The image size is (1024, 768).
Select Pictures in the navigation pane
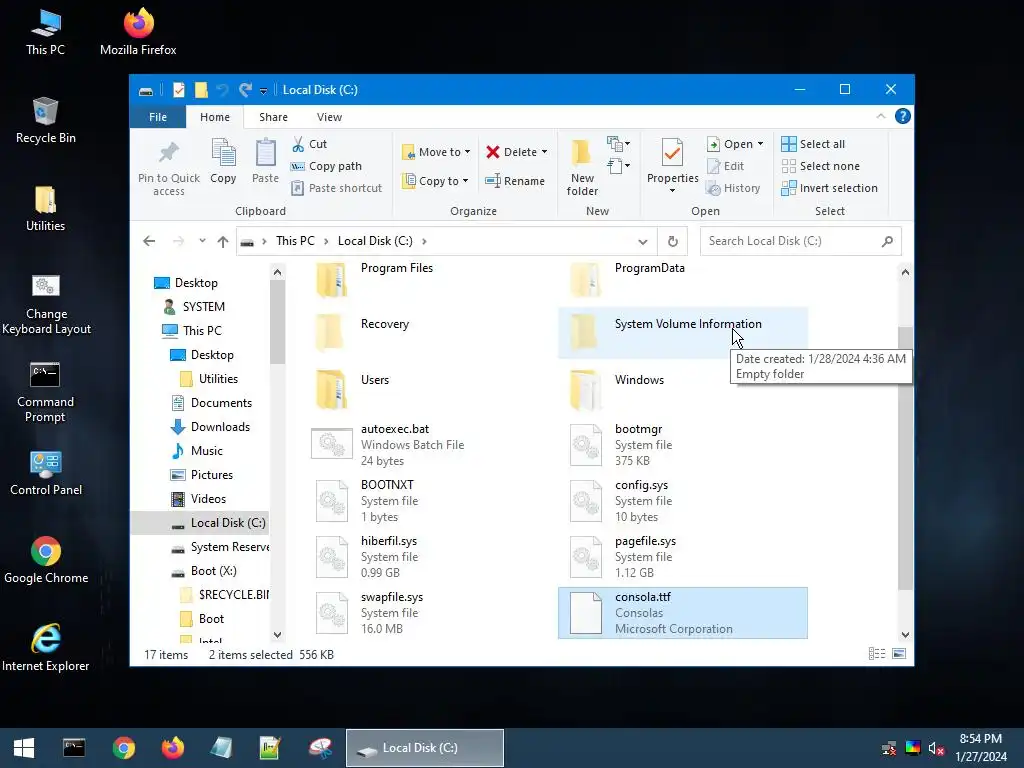[212, 475]
